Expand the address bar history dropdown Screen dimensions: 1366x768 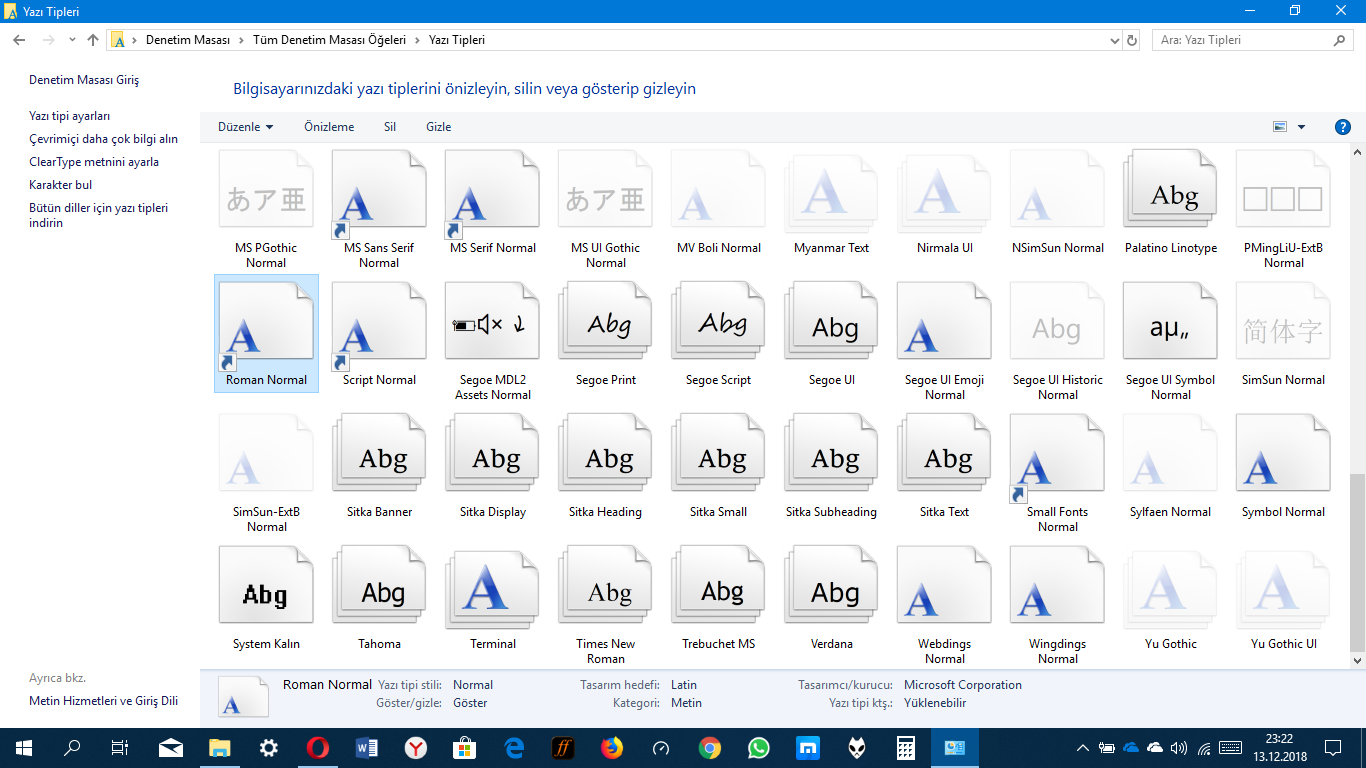pyautogui.click(x=1115, y=41)
